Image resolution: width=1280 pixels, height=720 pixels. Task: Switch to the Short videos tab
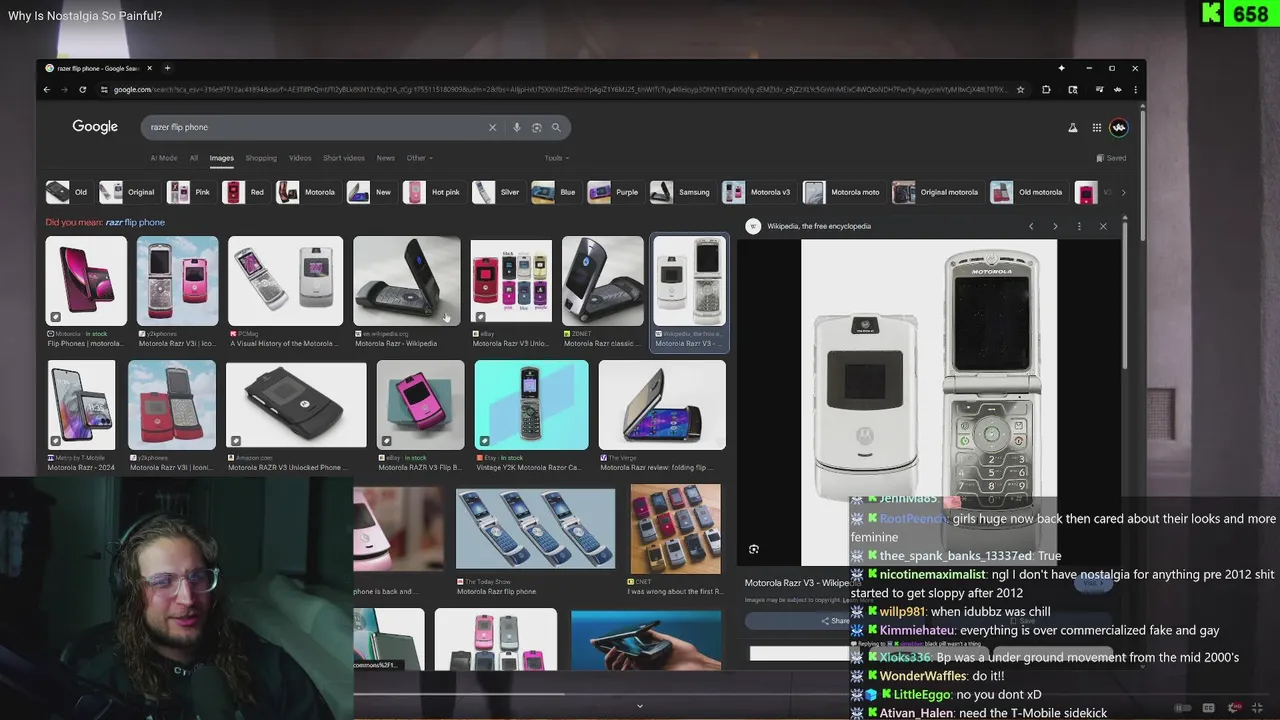[x=344, y=158]
